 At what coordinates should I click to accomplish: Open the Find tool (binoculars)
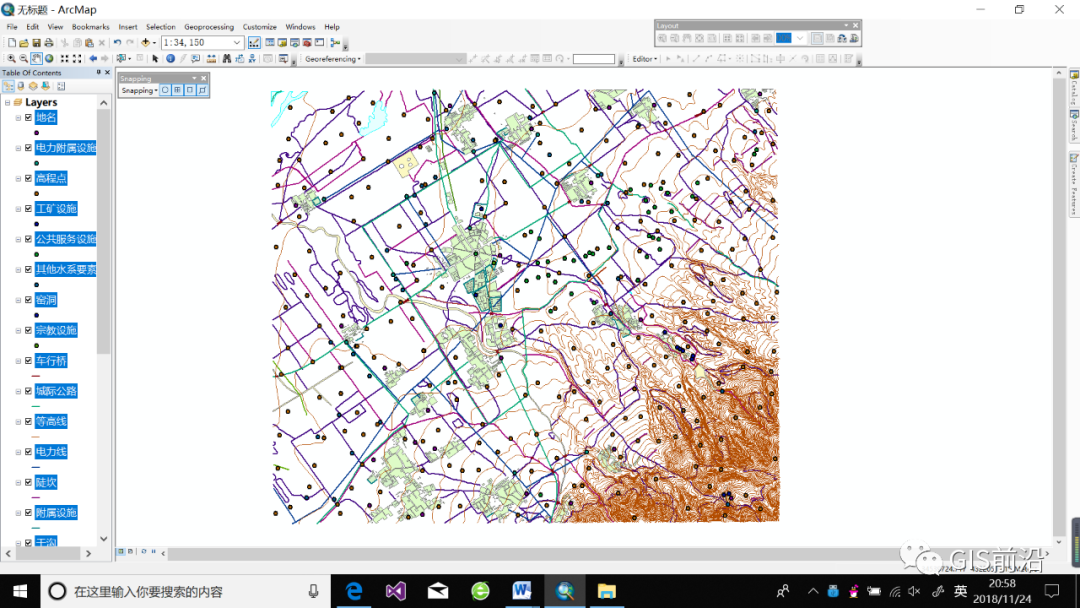[226, 58]
